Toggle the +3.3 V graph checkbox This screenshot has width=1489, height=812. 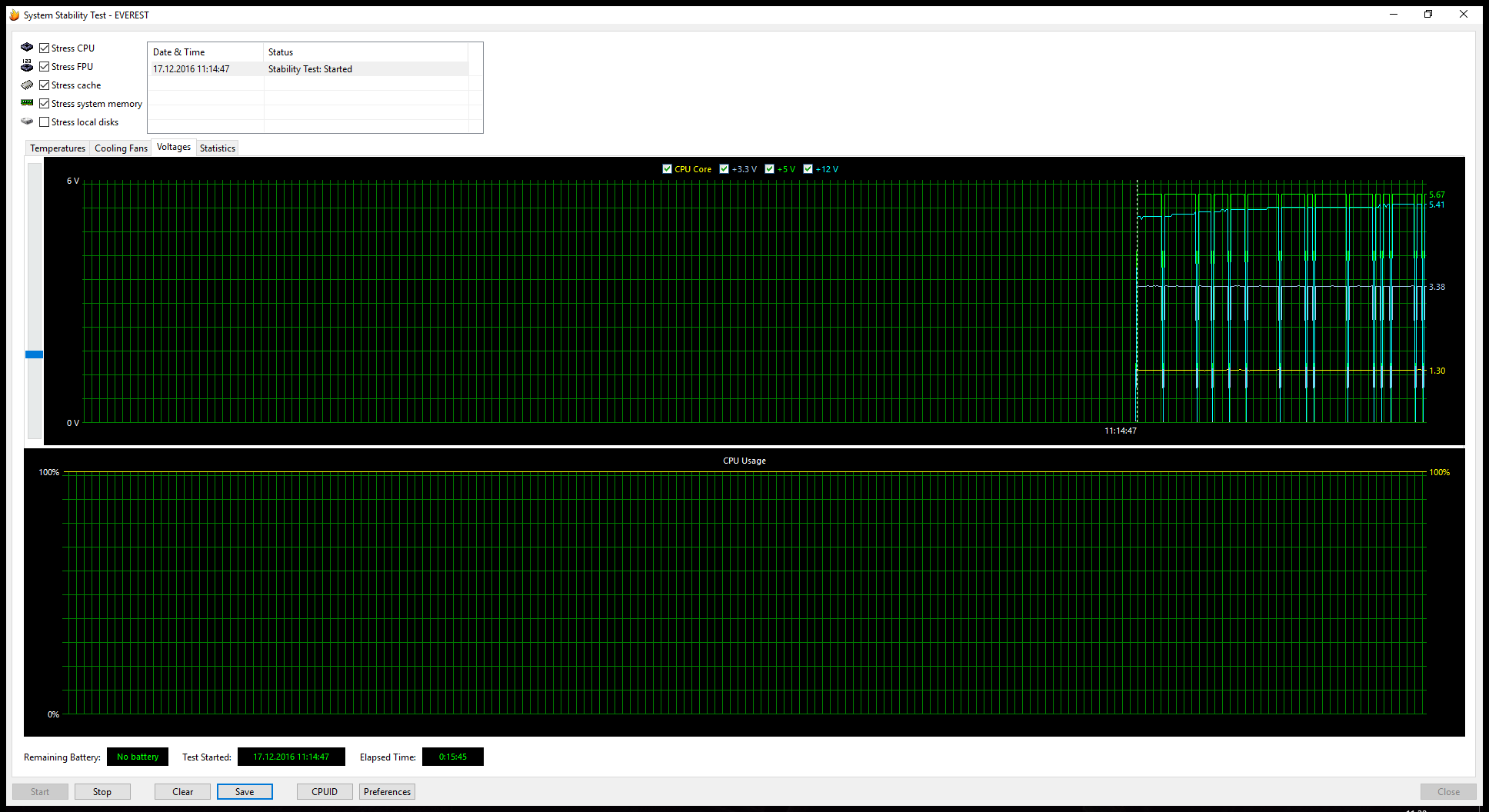pos(724,169)
